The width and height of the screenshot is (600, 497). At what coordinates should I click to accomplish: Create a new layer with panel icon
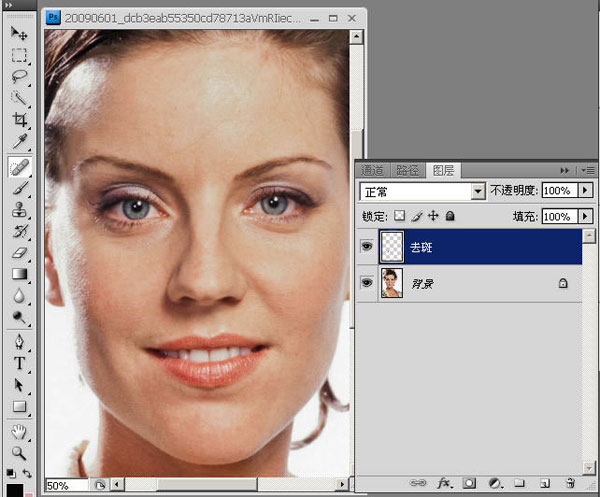tap(545, 484)
